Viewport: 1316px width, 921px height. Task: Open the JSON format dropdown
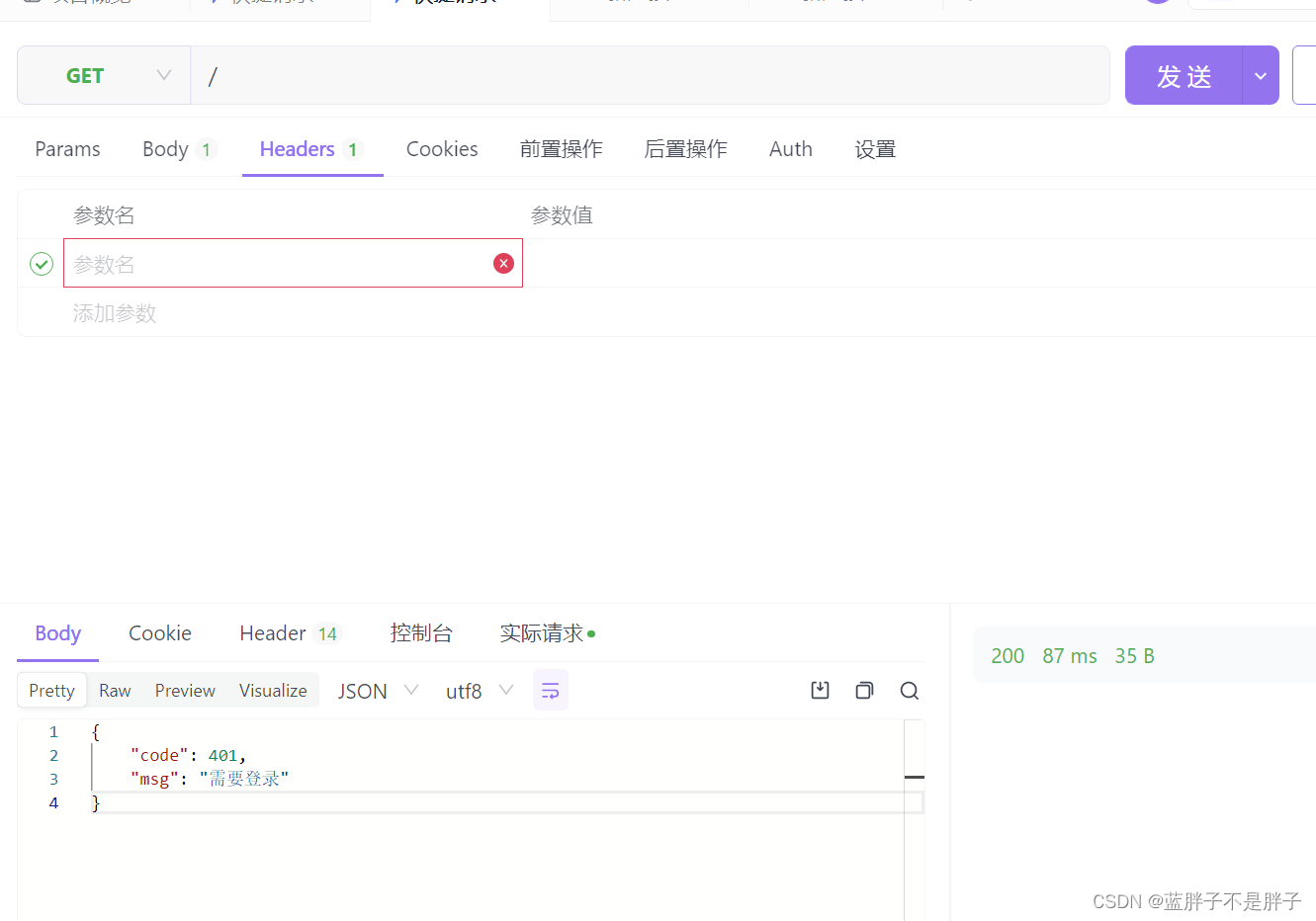(378, 691)
